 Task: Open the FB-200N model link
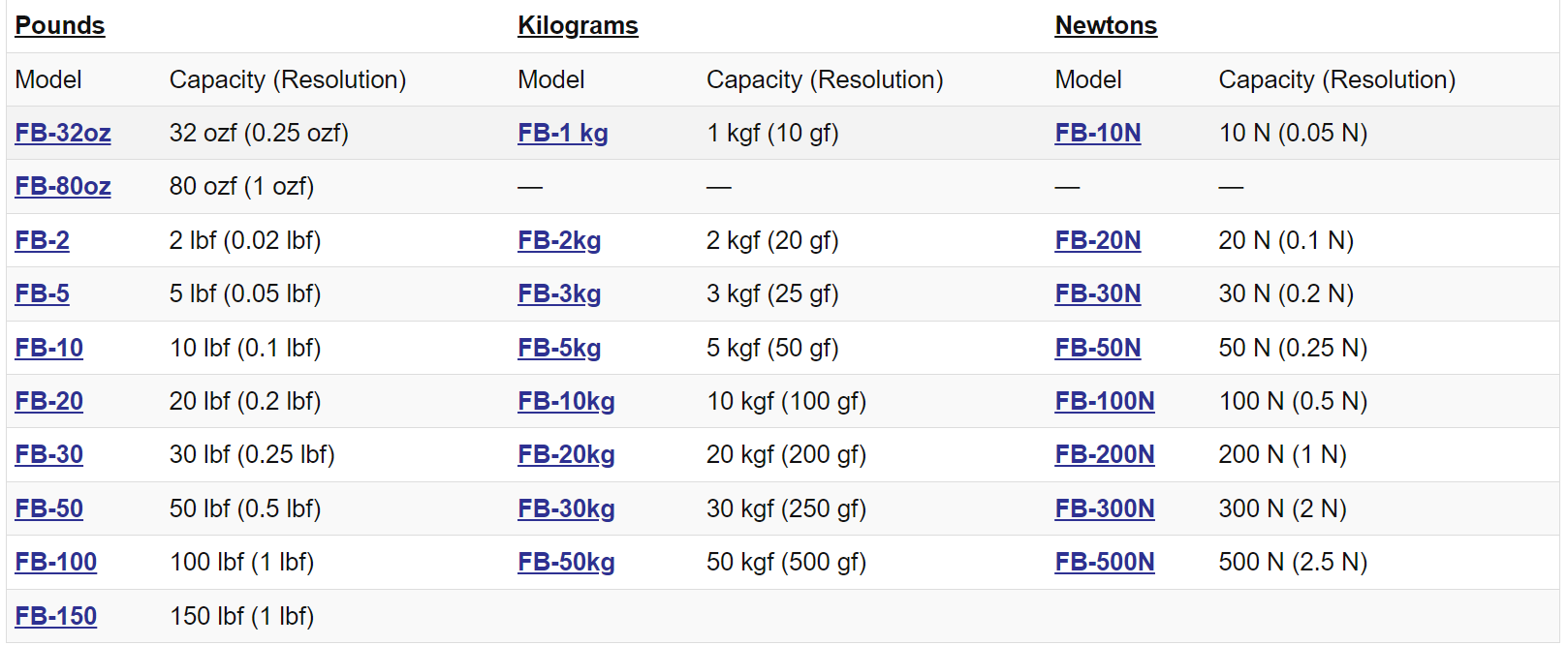click(1105, 454)
